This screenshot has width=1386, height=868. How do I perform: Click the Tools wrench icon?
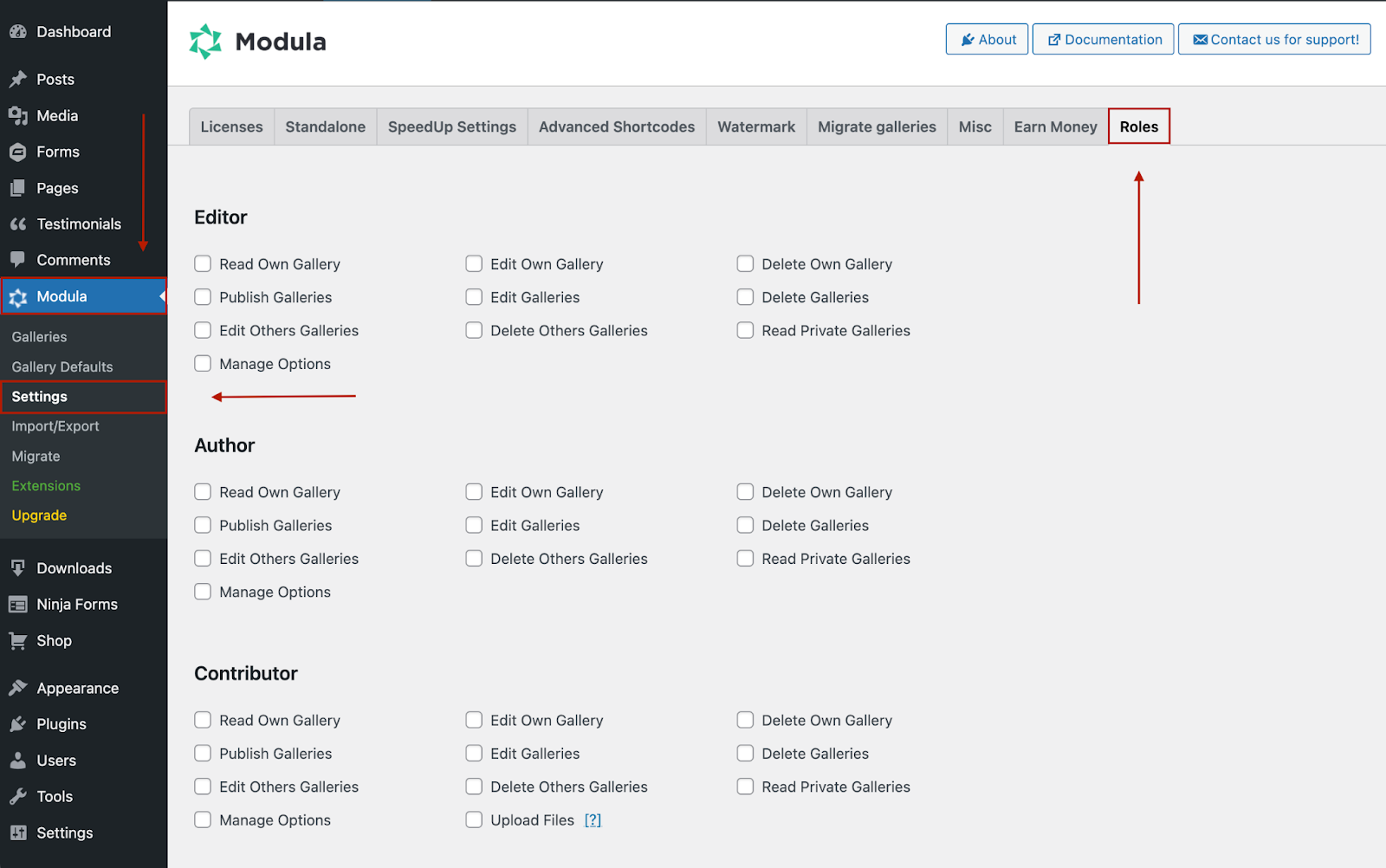[x=18, y=797]
